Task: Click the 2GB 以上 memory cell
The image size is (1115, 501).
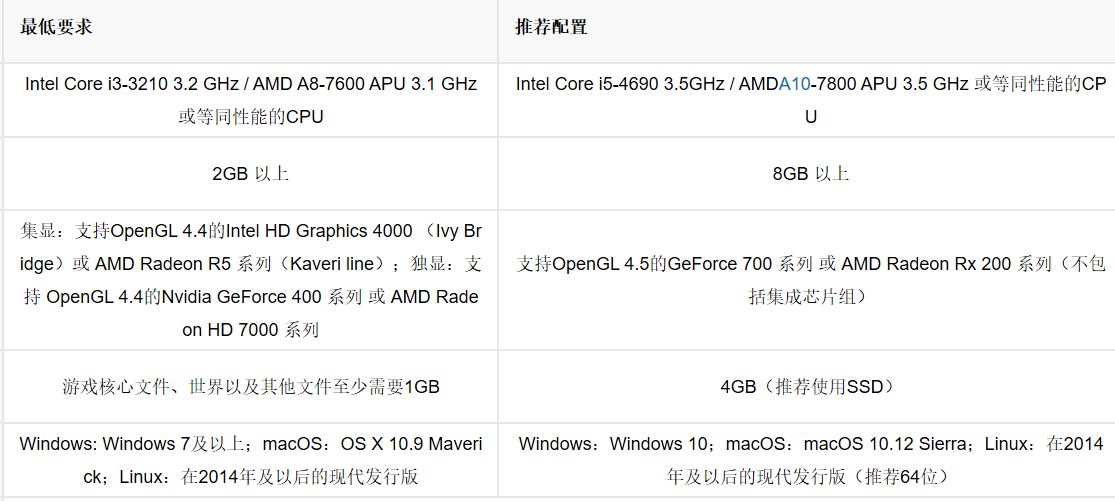Action: pyautogui.click(x=250, y=173)
